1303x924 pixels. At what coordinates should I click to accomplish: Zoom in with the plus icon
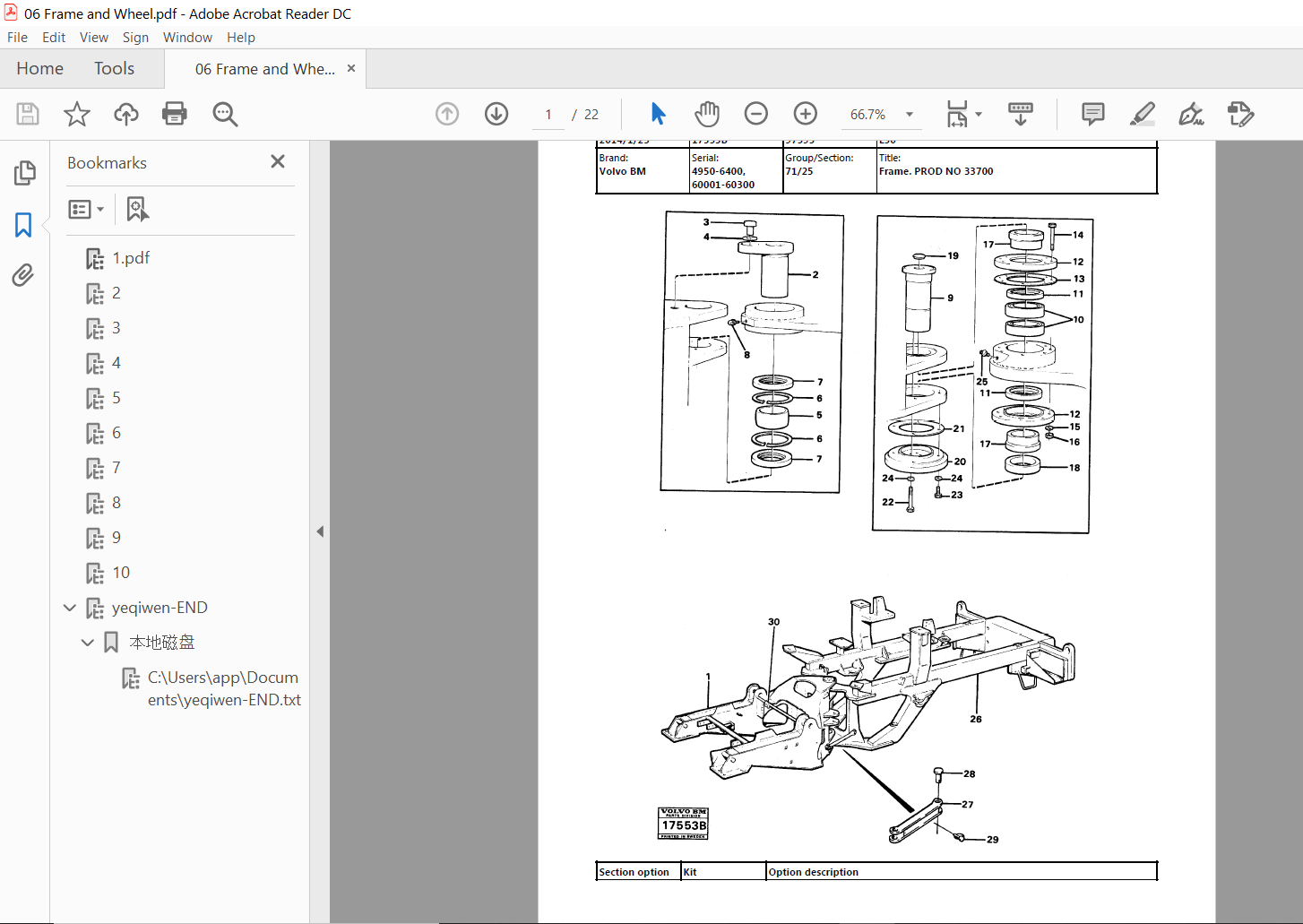pyautogui.click(x=806, y=114)
